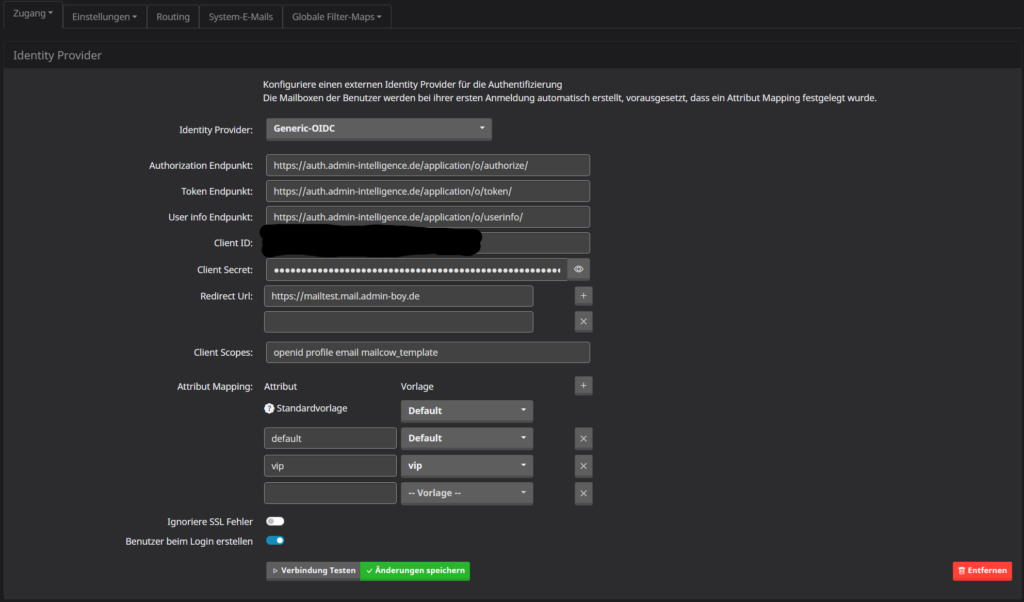Click the 'Attribut' column header
The image size is (1024, 602).
coord(280,387)
